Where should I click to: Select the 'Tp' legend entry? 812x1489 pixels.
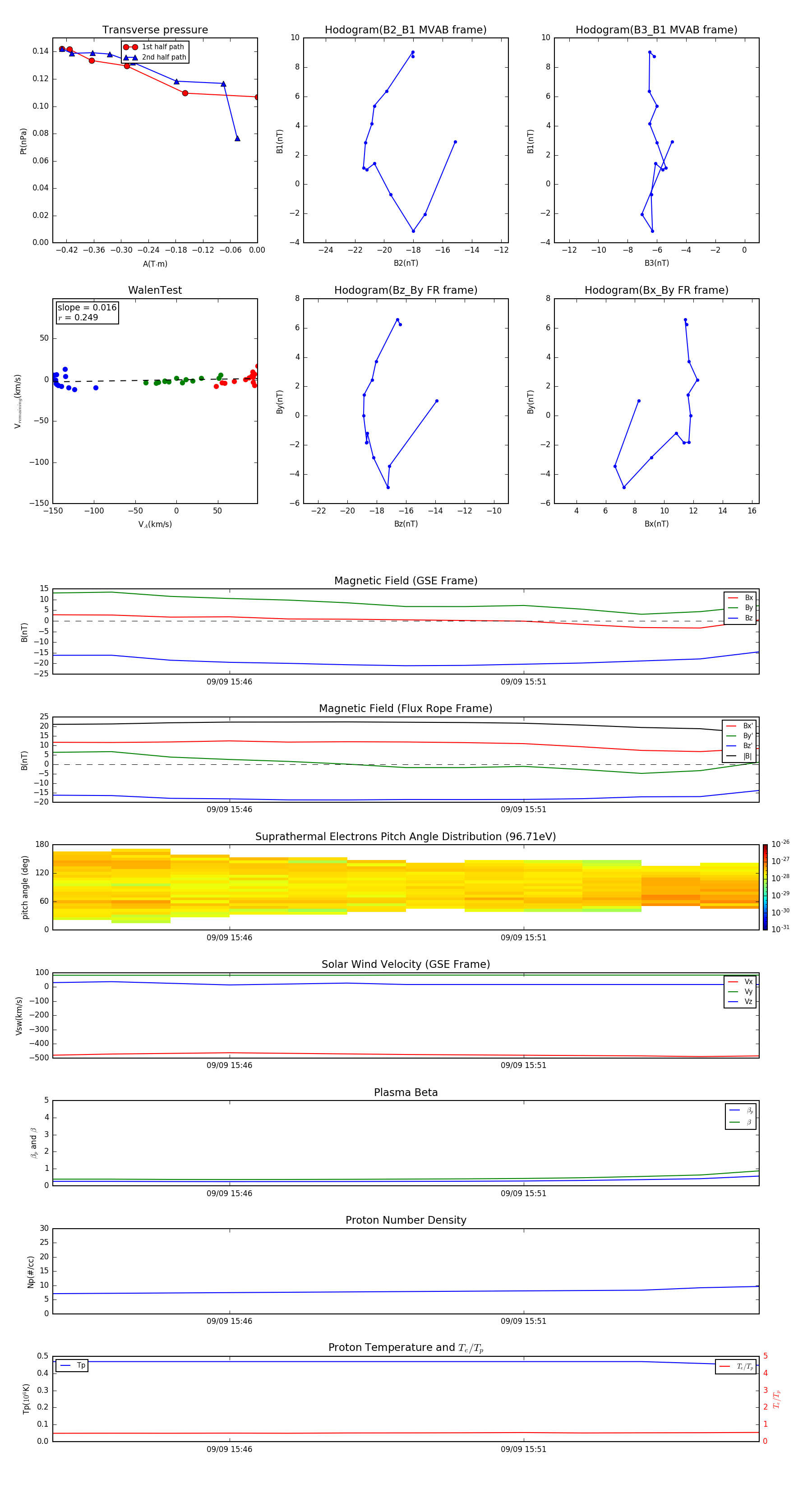click(x=72, y=1365)
